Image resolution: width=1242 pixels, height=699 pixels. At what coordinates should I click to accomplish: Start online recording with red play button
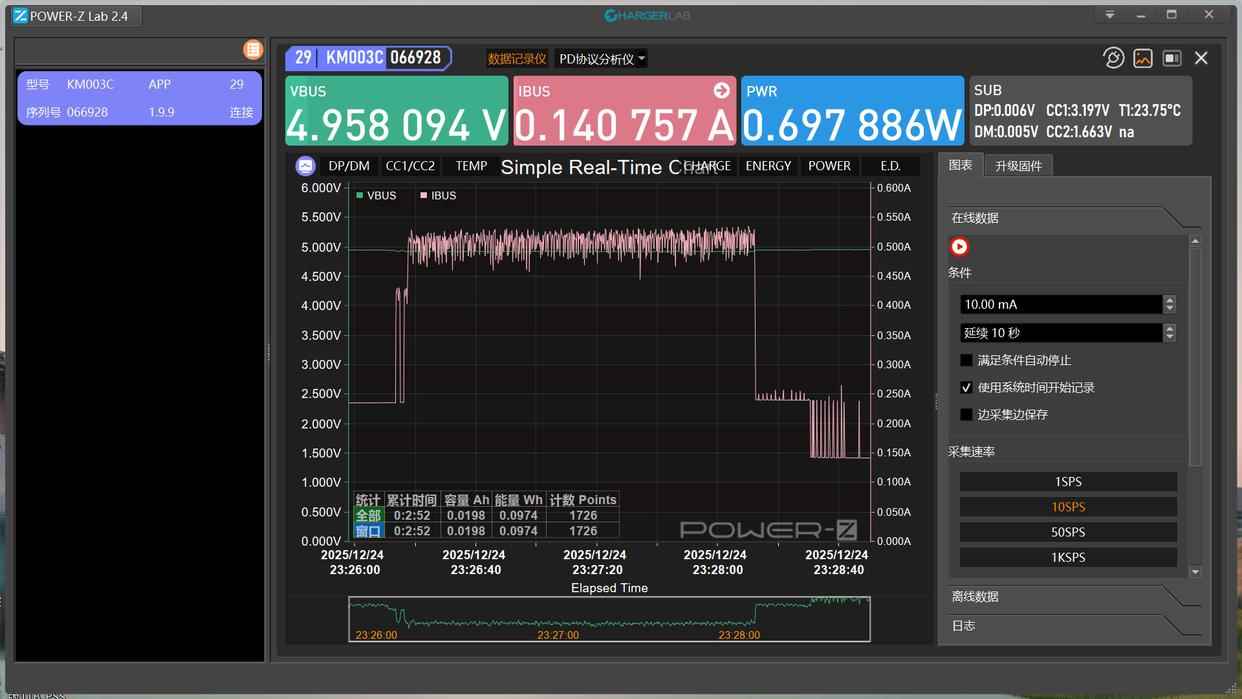click(959, 247)
